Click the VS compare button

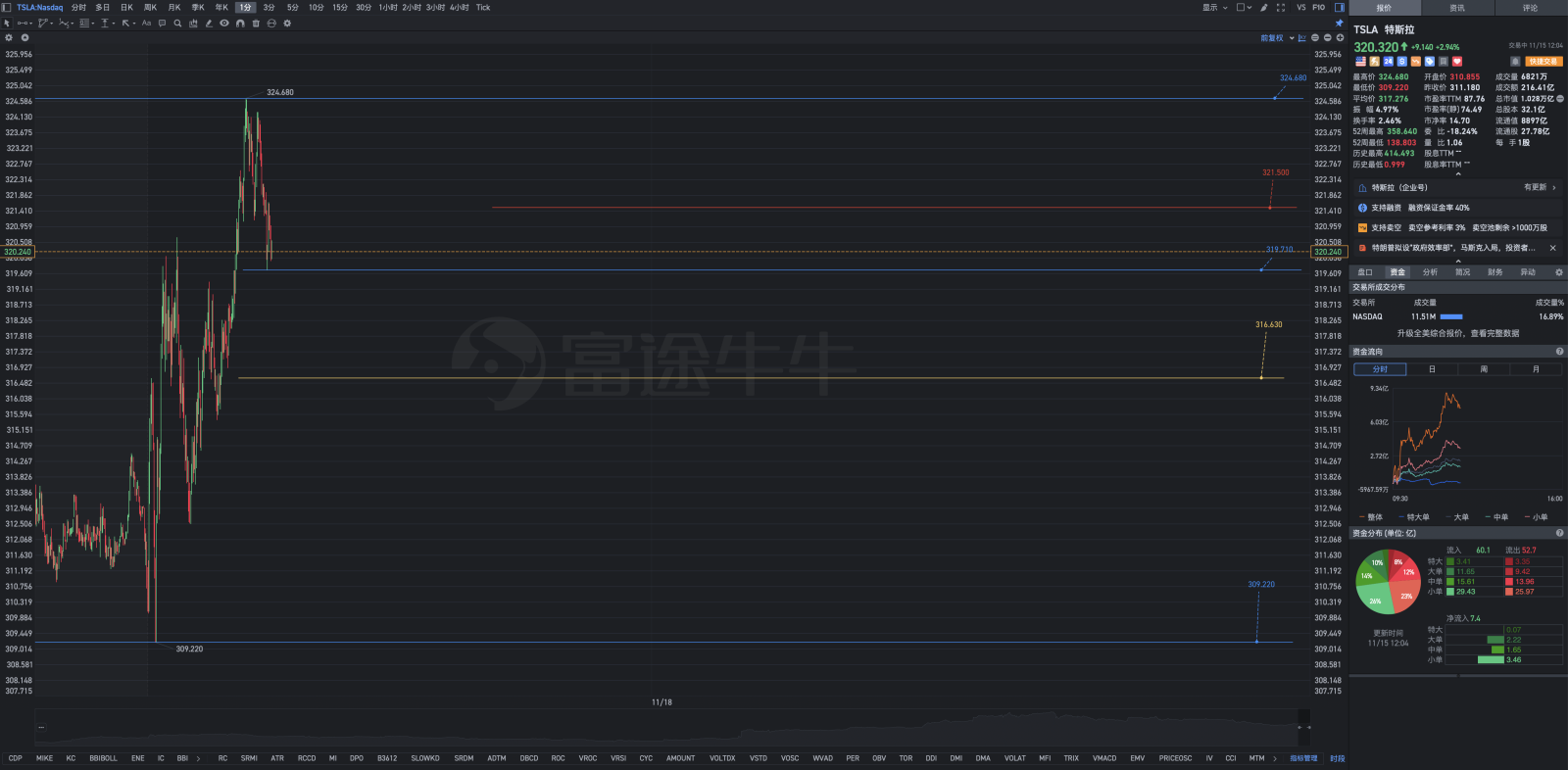[1301, 7]
